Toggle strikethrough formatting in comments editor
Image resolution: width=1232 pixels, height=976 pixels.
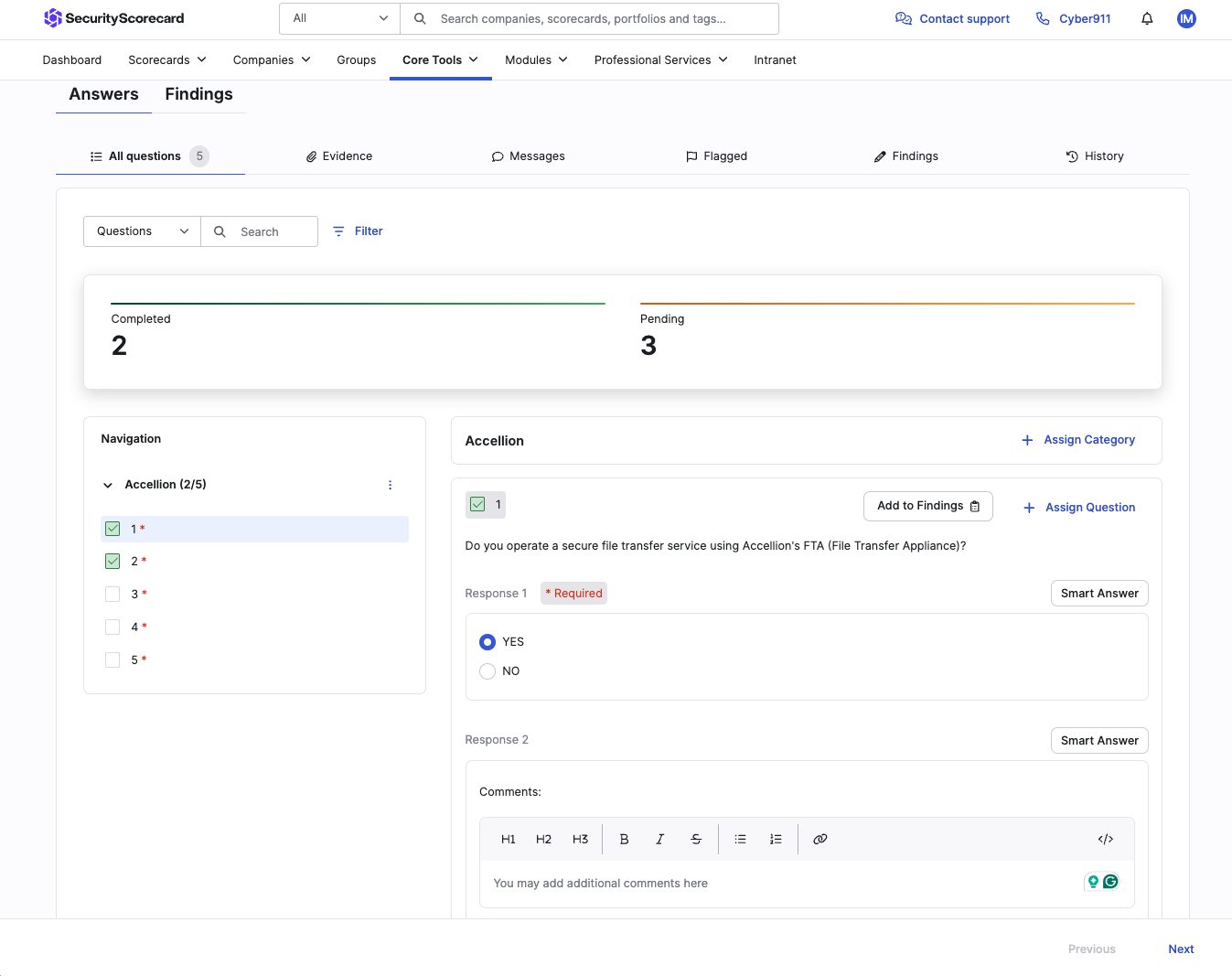[696, 839]
